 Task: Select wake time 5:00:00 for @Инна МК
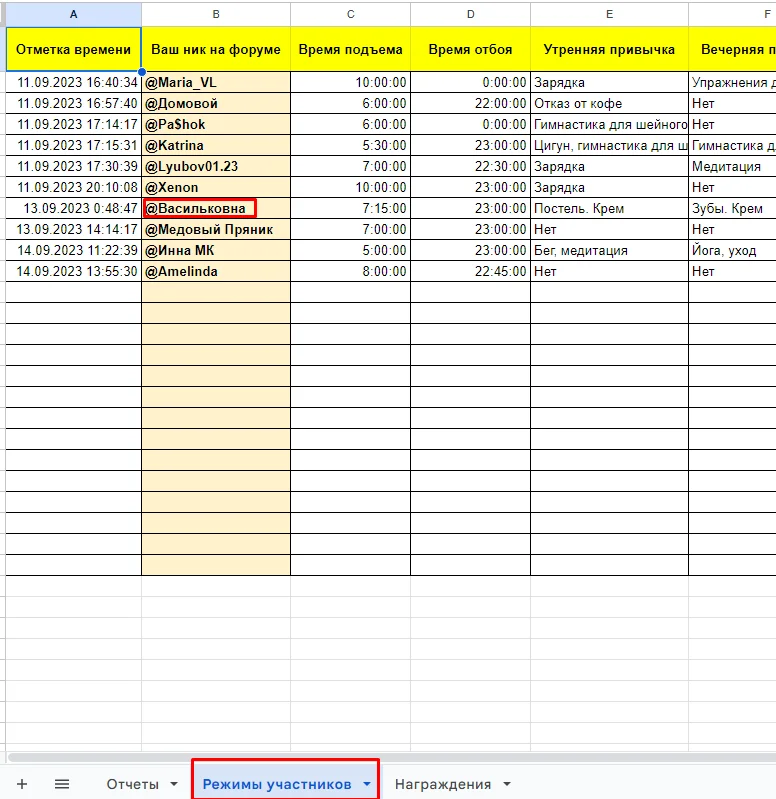point(351,250)
